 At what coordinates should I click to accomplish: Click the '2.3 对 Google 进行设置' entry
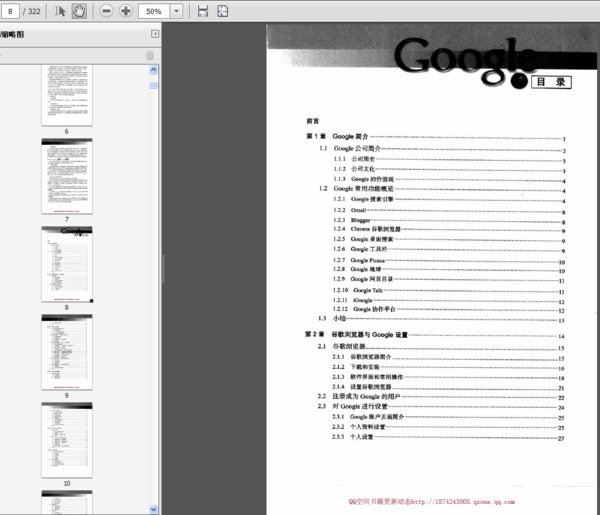[441, 407]
